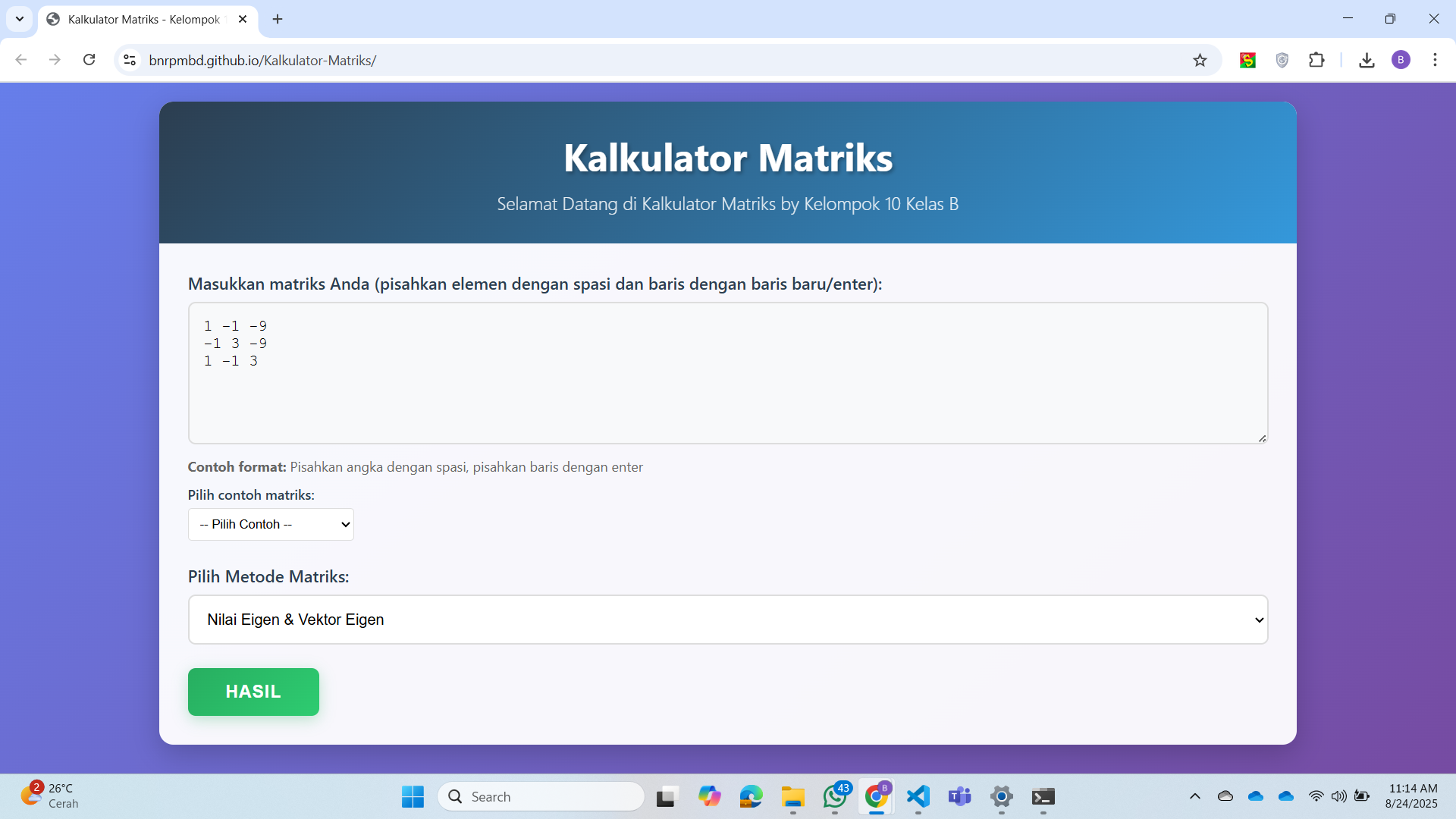This screenshot has width=1456, height=819.
Task: Go back with the browser back arrow
Action: click(x=21, y=60)
